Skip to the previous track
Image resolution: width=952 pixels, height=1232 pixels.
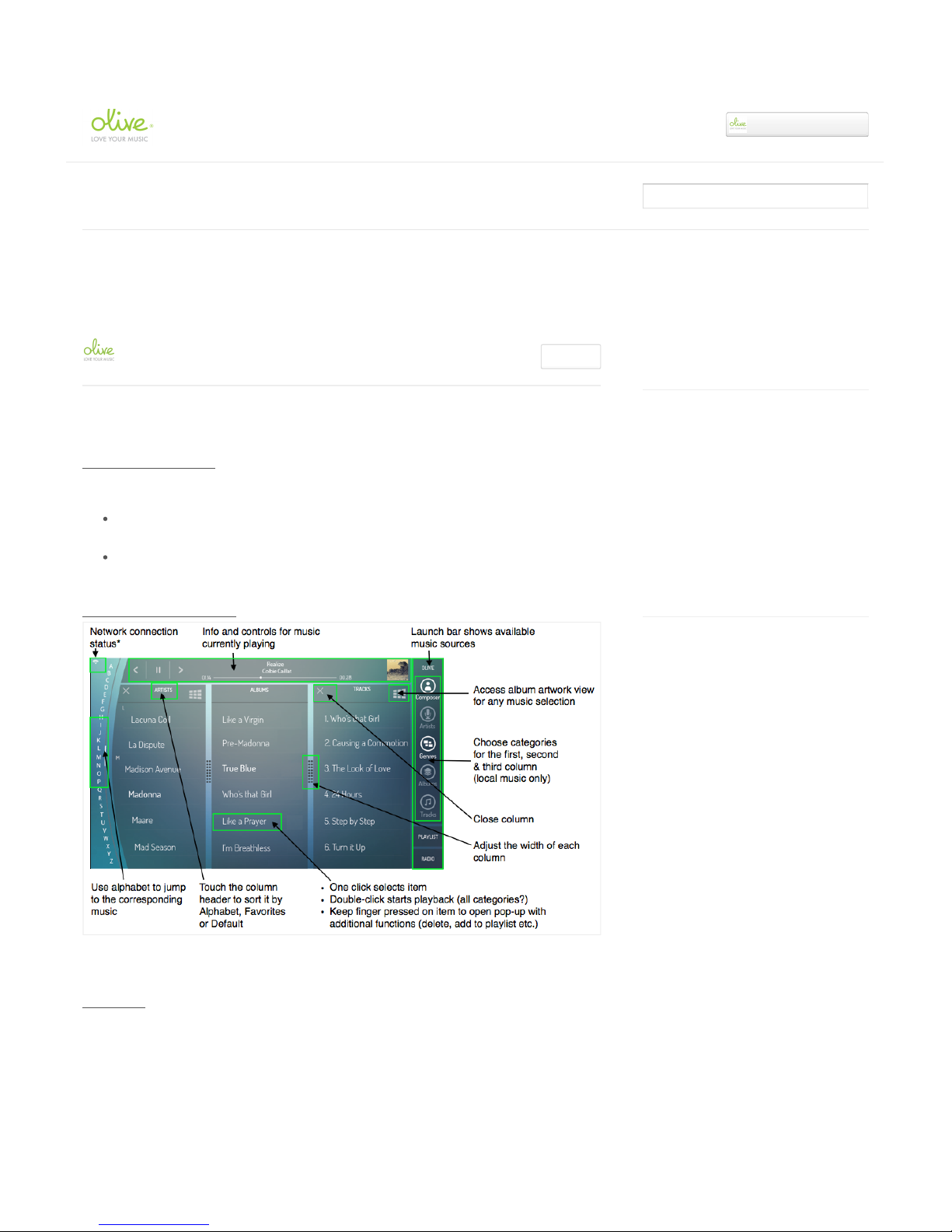pos(136,669)
